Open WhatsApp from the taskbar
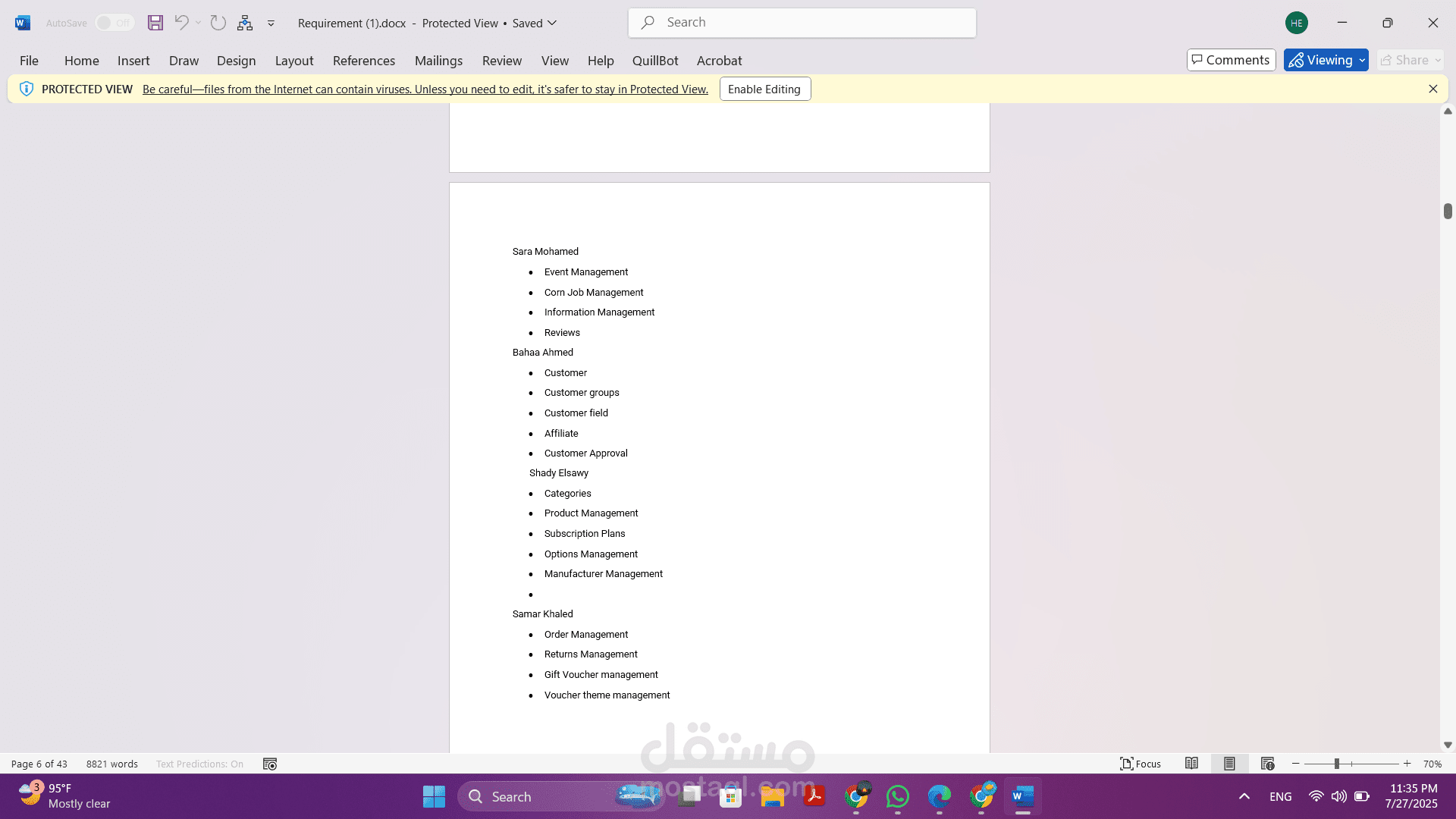The width and height of the screenshot is (1456, 819). pyautogui.click(x=898, y=796)
